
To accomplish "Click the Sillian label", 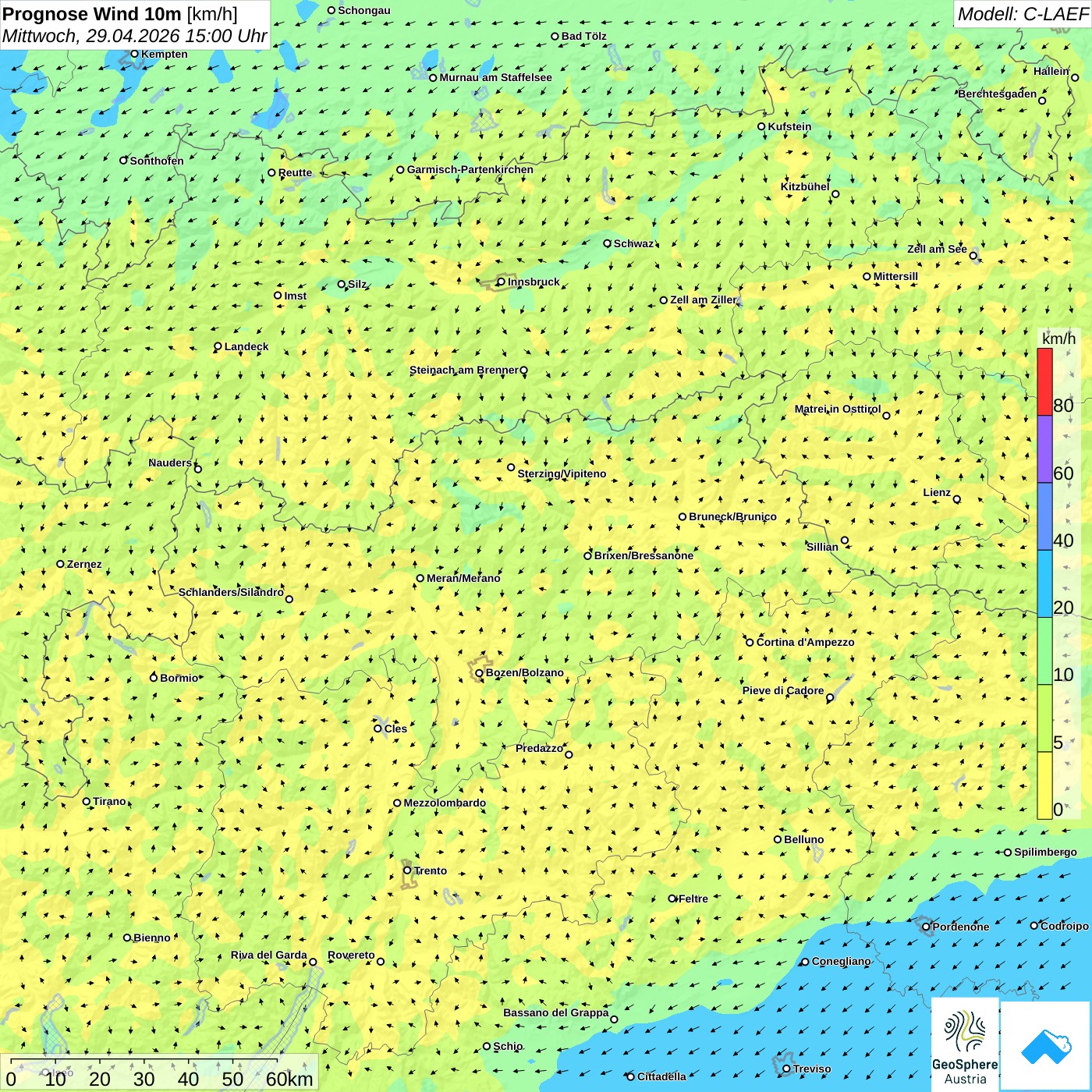I will [822, 547].
